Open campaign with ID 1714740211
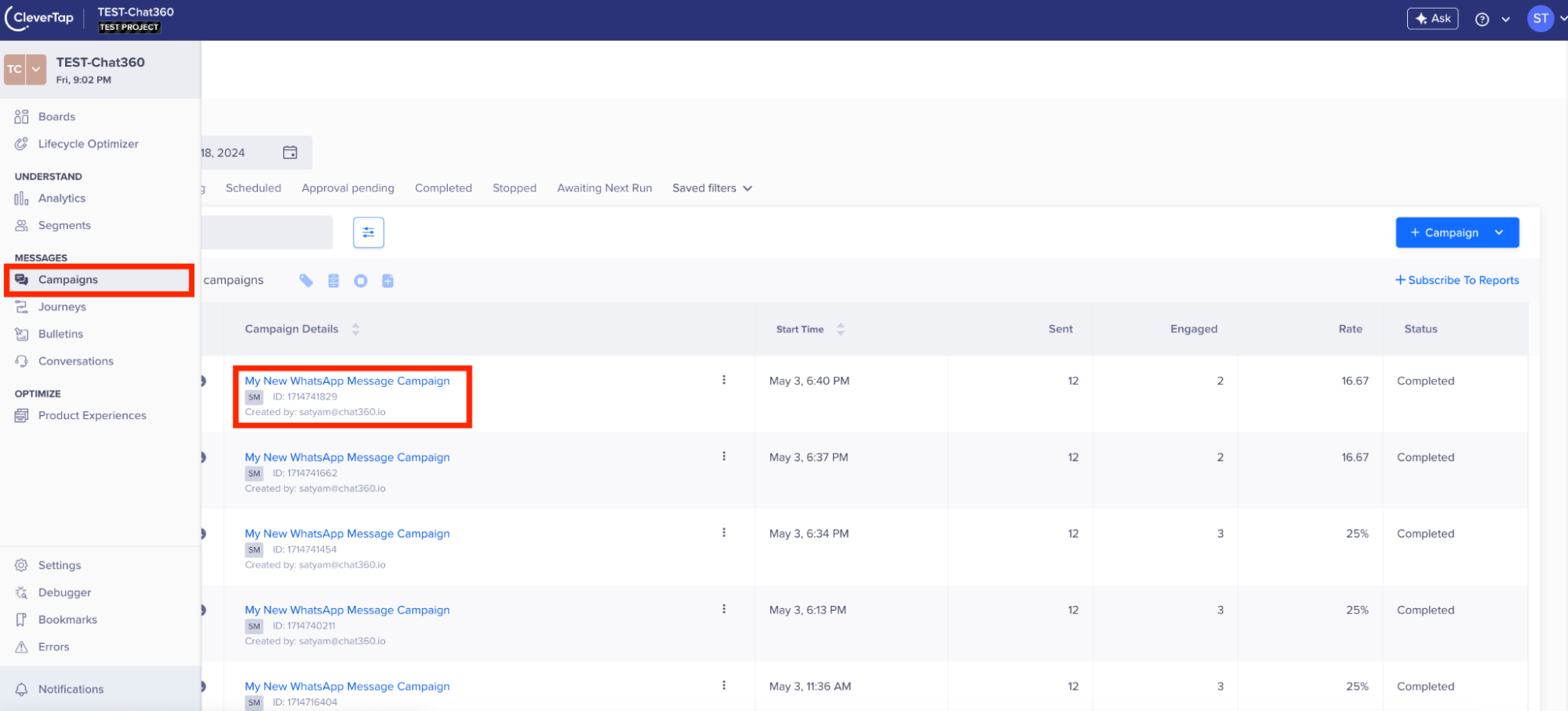Viewport: 1568px width, 711px height. coord(347,610)
